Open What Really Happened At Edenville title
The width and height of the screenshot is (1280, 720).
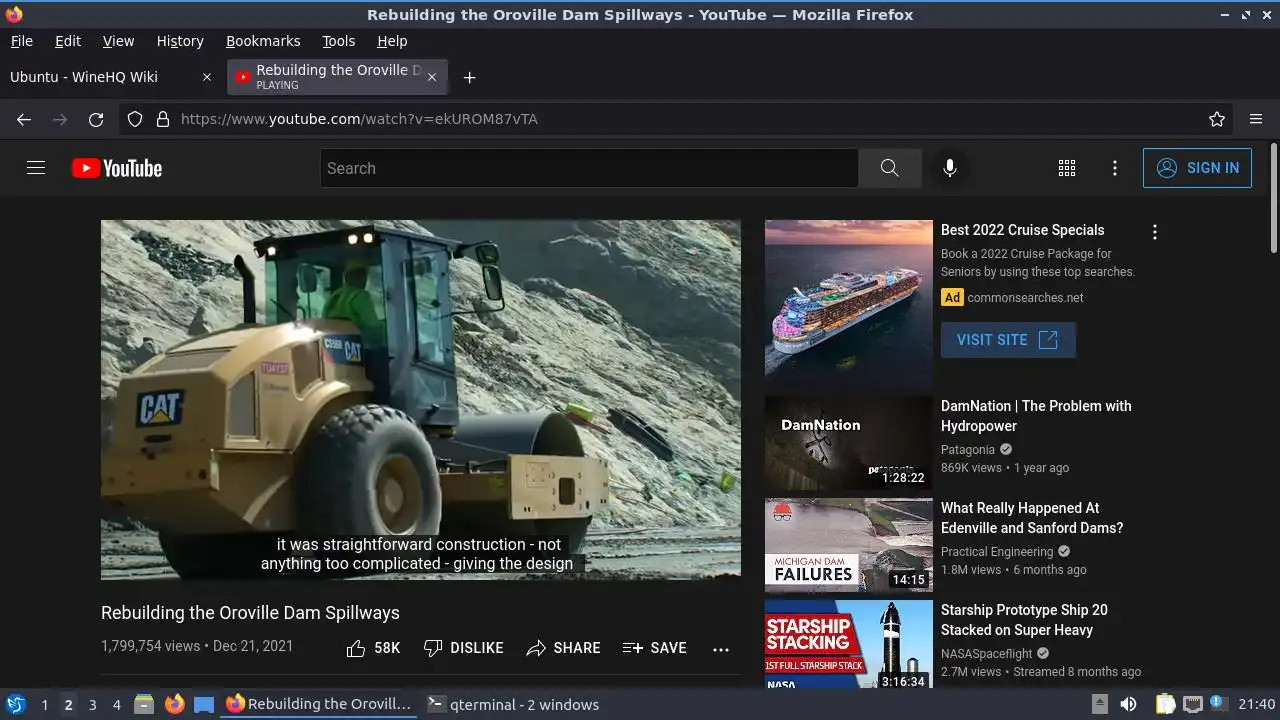tap(1032, 518)
